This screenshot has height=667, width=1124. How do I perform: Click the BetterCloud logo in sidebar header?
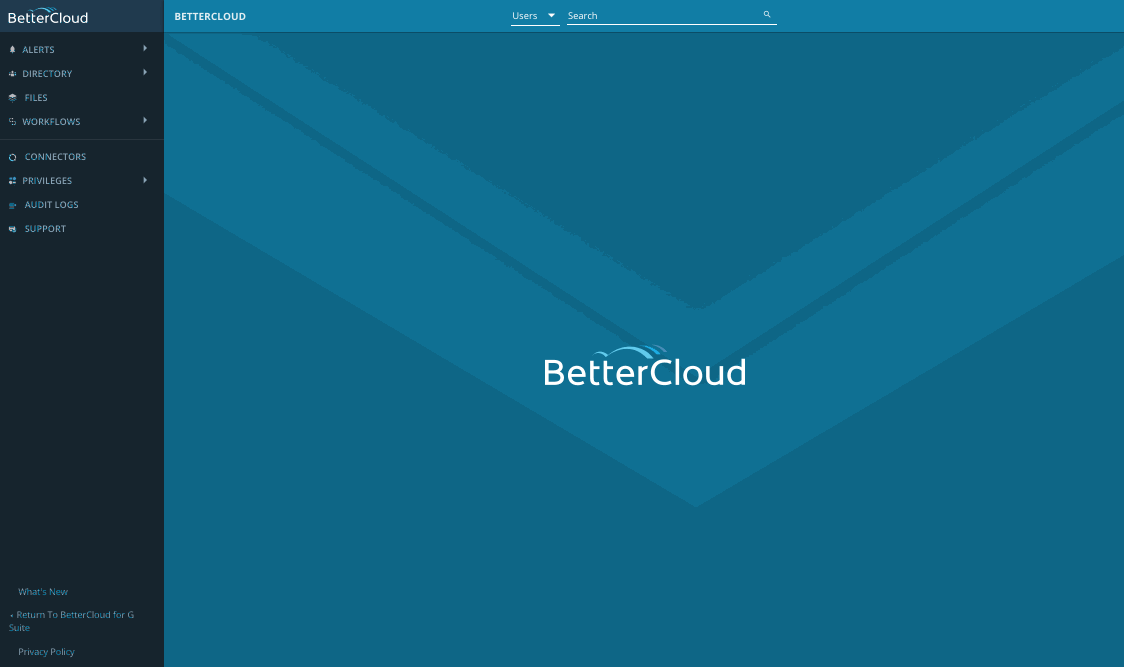tap(48, 16)
